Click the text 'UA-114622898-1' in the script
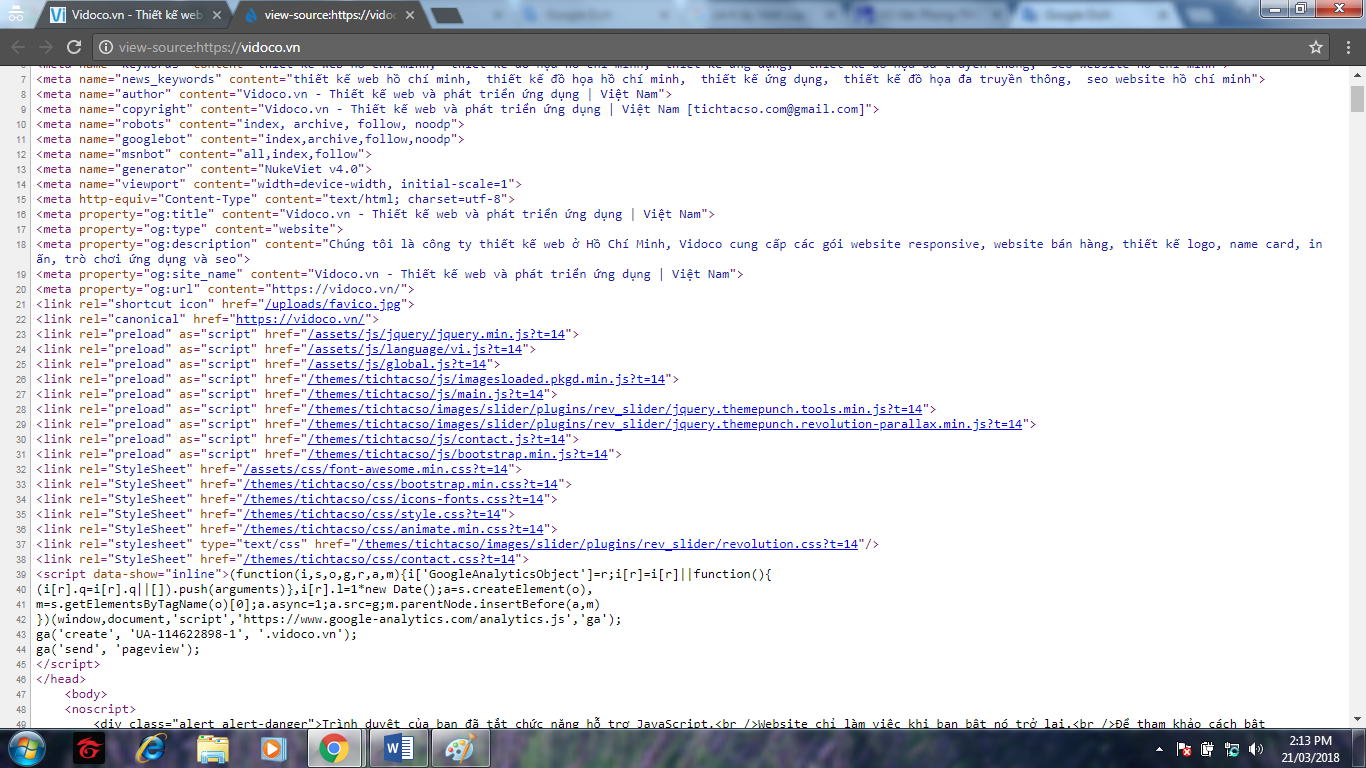This screenshot has width=1366, height=768. tap(191, 634)
